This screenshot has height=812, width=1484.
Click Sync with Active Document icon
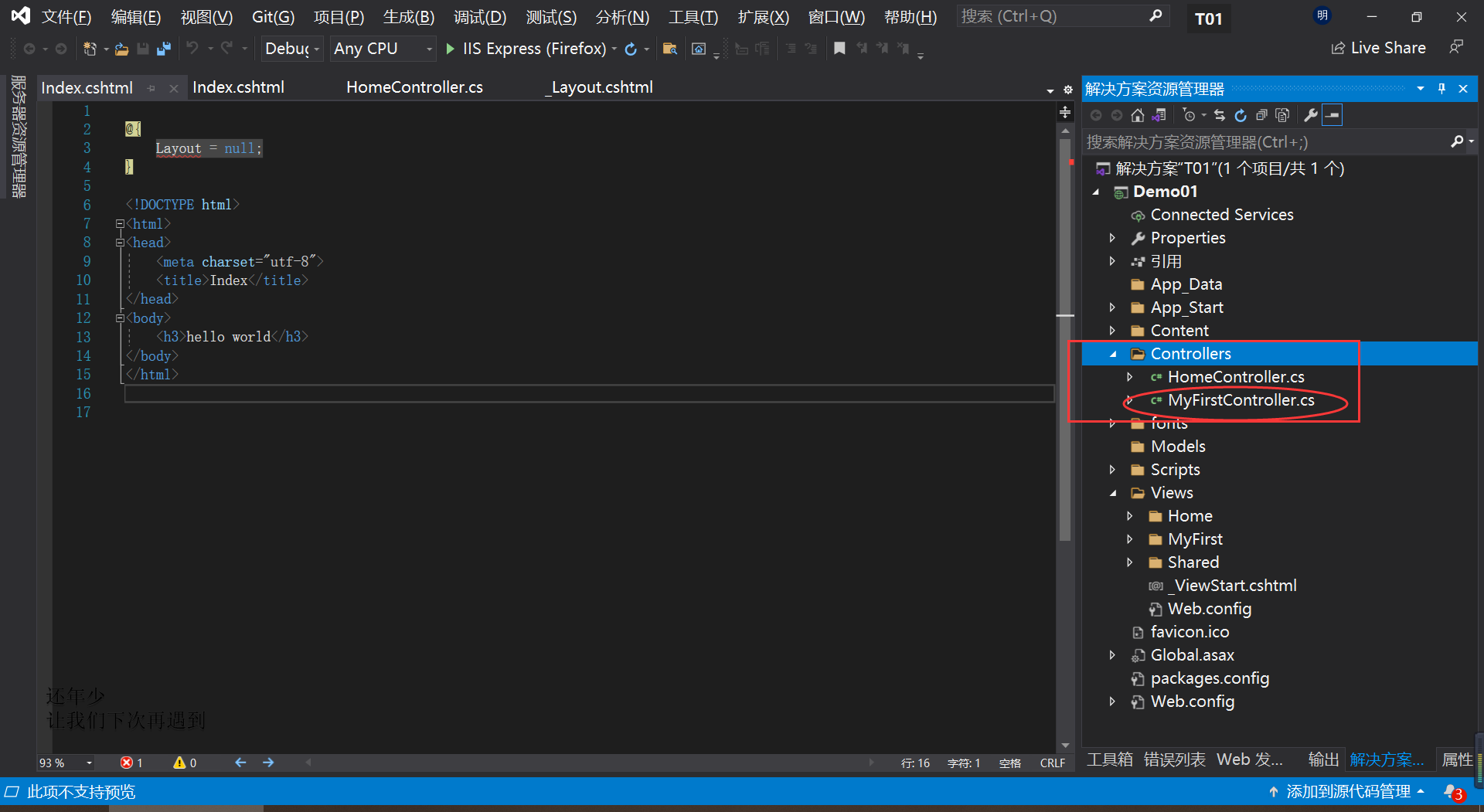click(x=1220, y=115)
